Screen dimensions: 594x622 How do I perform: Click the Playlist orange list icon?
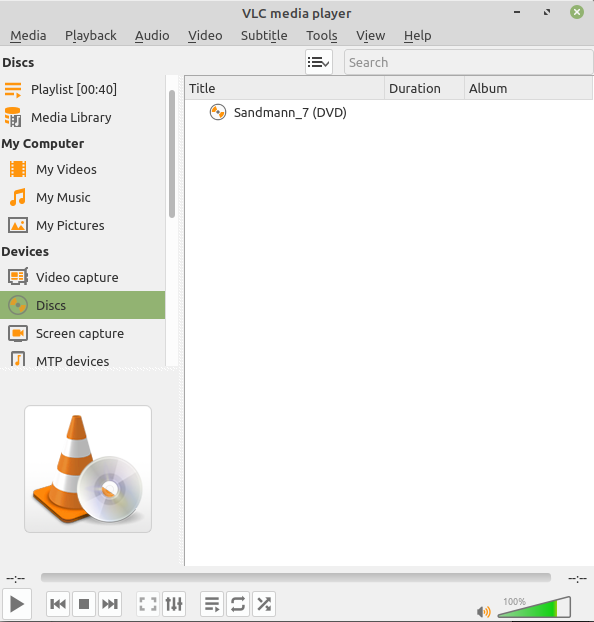[13, 90]
